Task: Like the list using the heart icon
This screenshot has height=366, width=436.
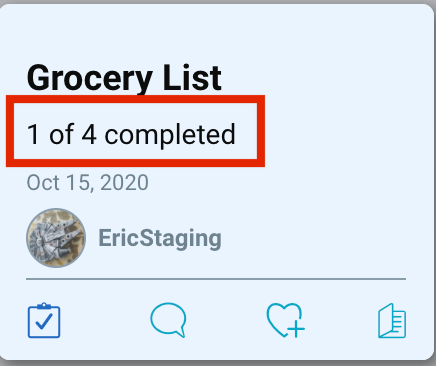Action: click(x=286, y=320)
